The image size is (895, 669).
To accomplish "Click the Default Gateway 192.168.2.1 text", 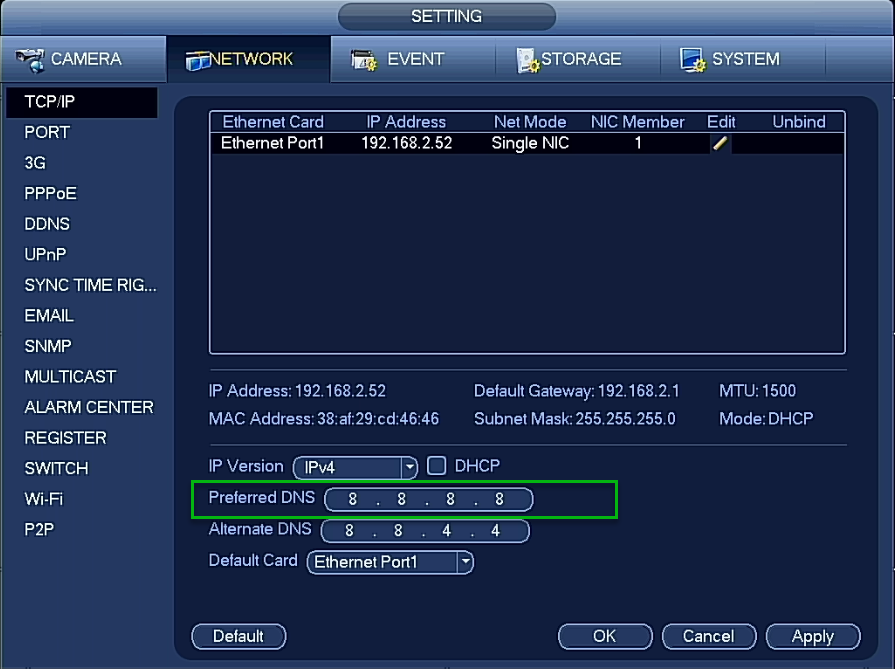I will coord(576,391).
